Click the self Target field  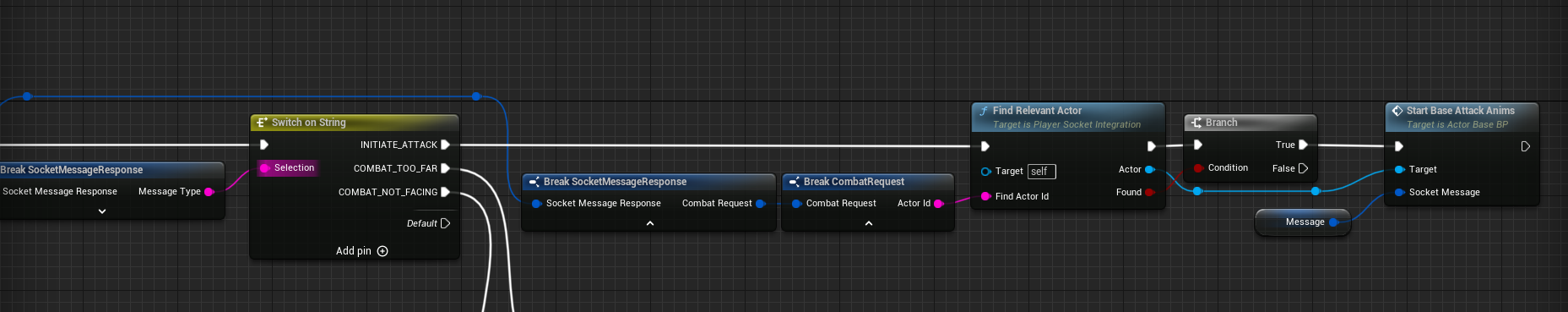(x=1041, y=172)
